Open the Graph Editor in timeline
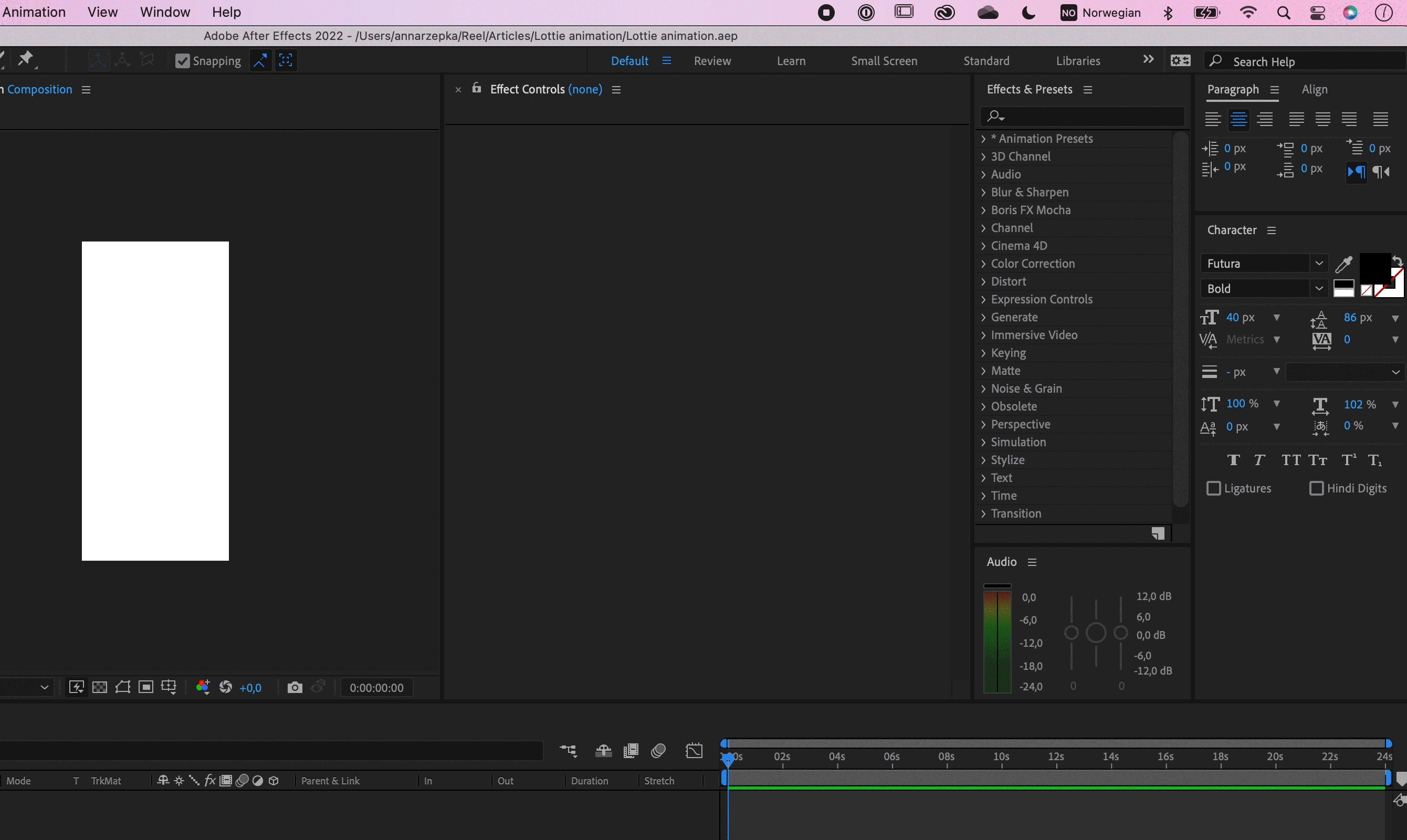Image resolution: width=1407 pixels, height=840 pixels. pyautogui.click(x=694, y=751)
